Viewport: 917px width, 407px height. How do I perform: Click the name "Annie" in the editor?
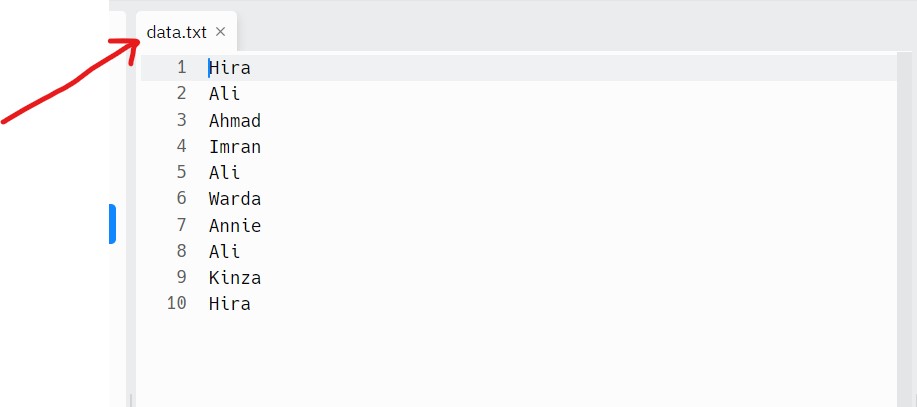coord(235,226)
